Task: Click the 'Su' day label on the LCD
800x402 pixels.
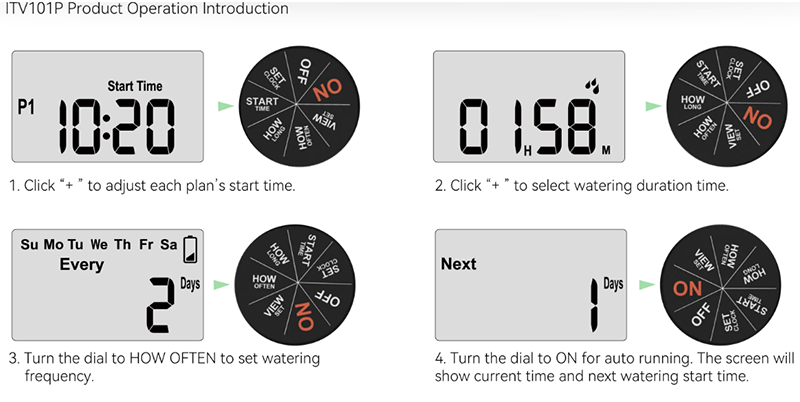Action: click(x=29, y=245)
